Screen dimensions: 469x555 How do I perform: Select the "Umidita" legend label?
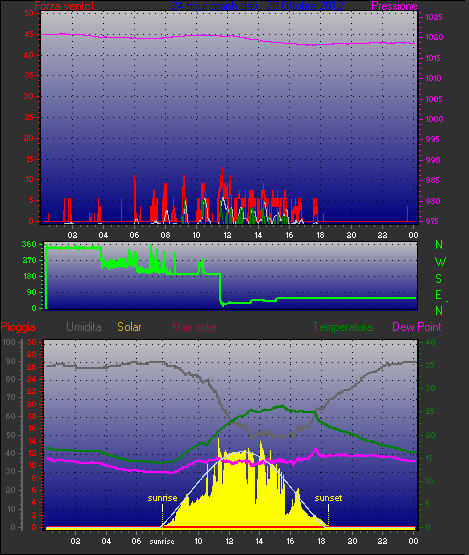click(84, 327)
